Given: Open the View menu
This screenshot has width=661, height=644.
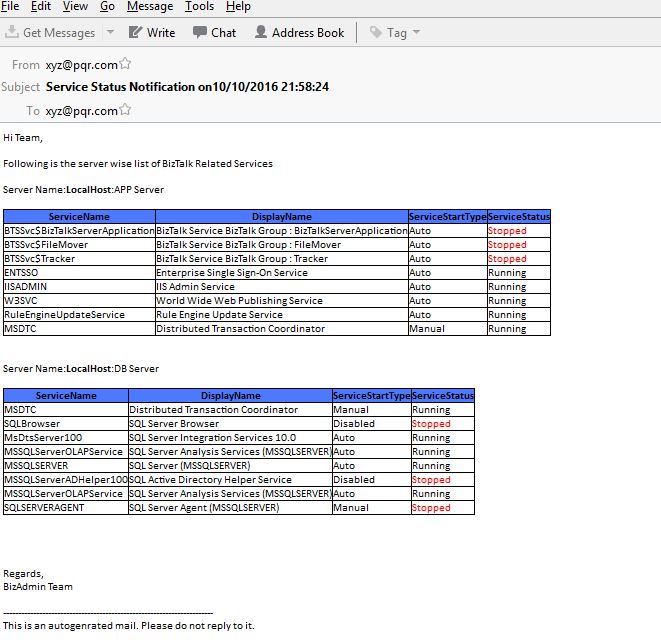Looking at the screenshot, I should pos(75,6).
